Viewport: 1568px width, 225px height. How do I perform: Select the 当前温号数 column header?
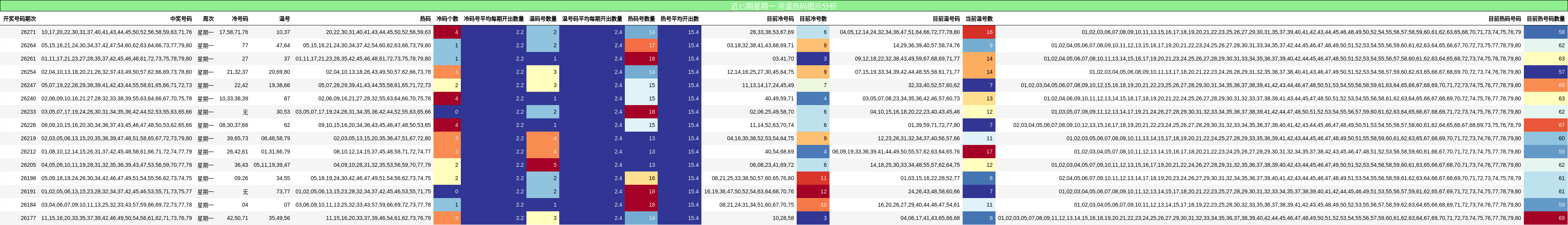tap(979, 19)
